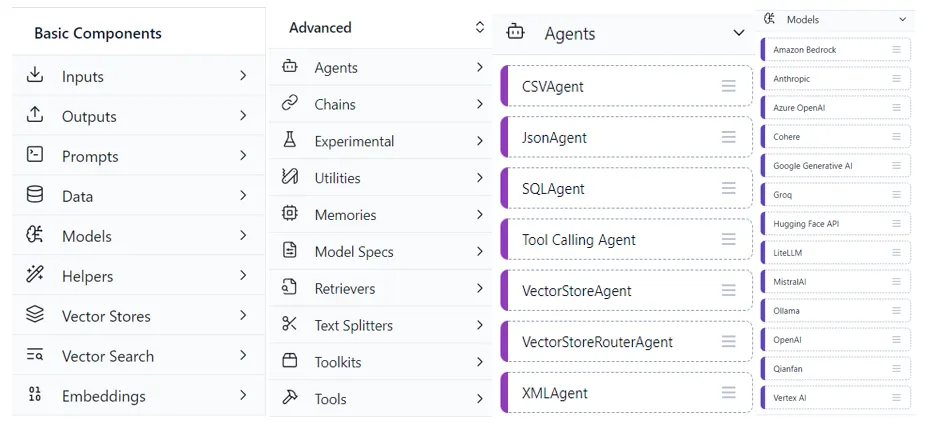Click the Prompts terminal icon
The height and width of the screenshot is (437, 940).
(x=35, y=155)
